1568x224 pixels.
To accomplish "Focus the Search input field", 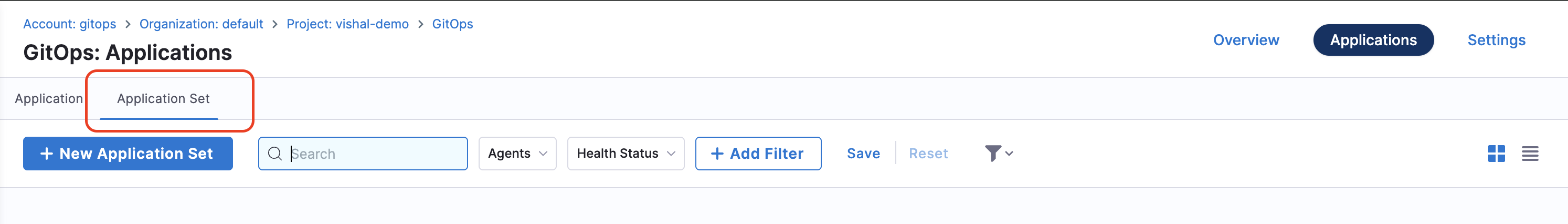I will point(374,154).
